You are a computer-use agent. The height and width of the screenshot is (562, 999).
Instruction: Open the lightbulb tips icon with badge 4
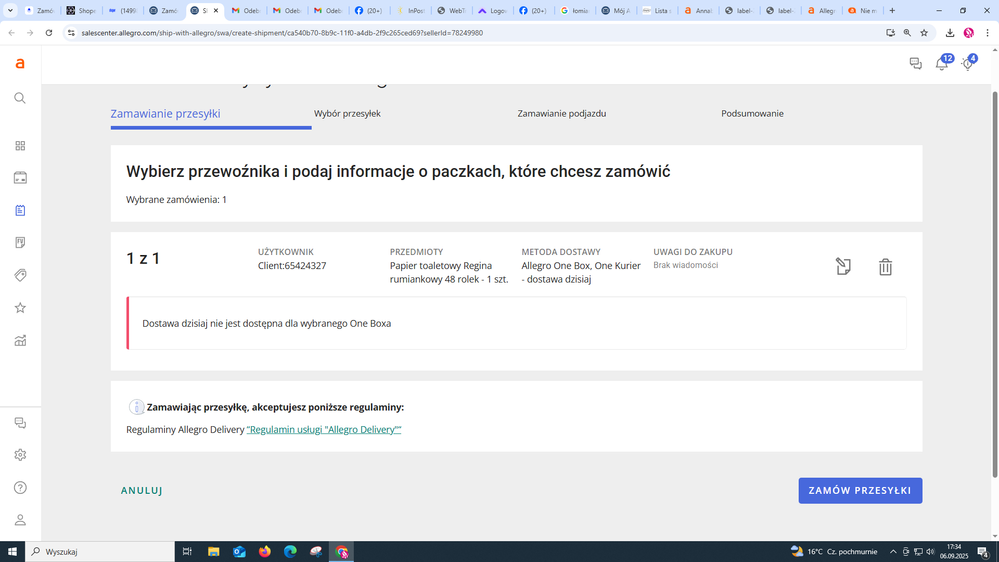968,62
